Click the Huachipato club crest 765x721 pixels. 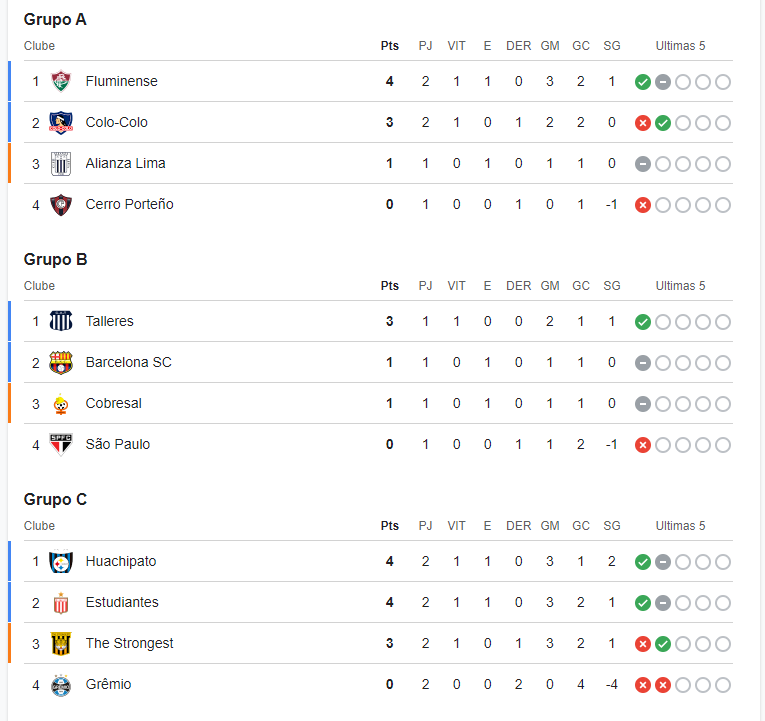(x=61, y=561)
